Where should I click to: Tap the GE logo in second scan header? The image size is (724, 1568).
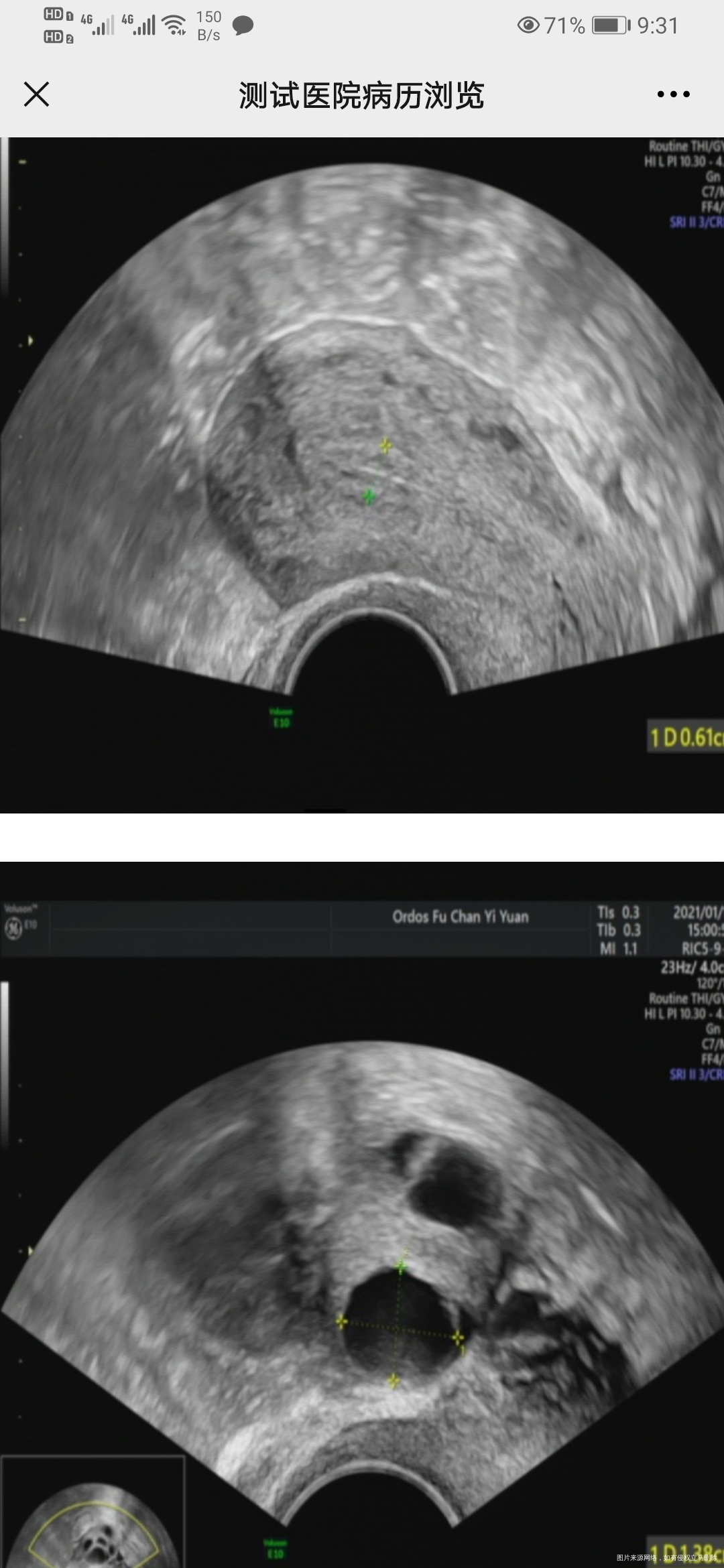point(13,928)
